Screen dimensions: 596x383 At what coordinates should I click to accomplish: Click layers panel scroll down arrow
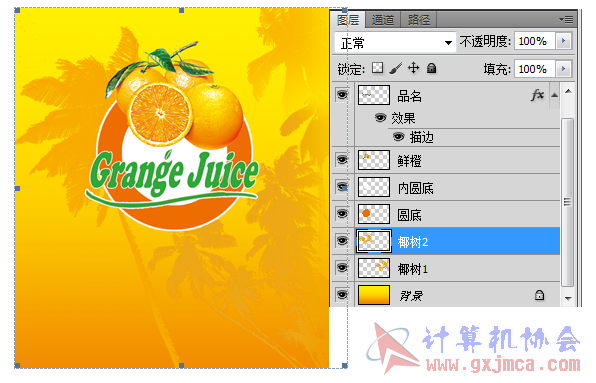(x=568, y=299)
